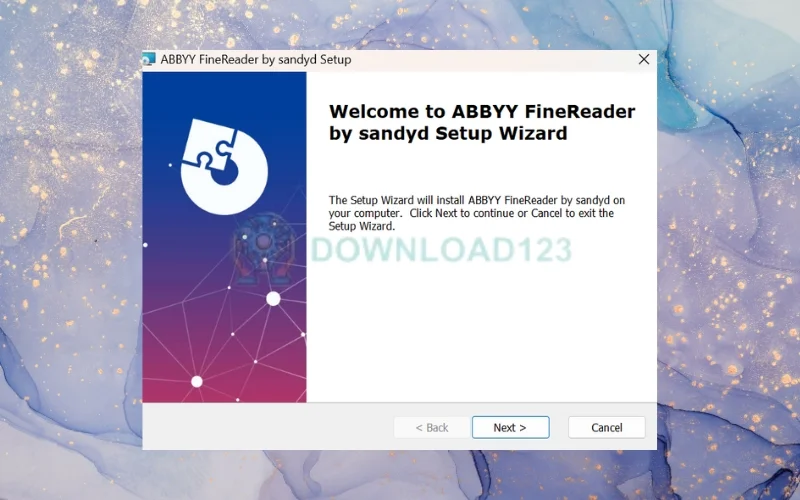Screen dimensions: 800x500
Task: Click the largest white node in the banner's network graphic
Action: pyautogui.click(x=273, y=298)
